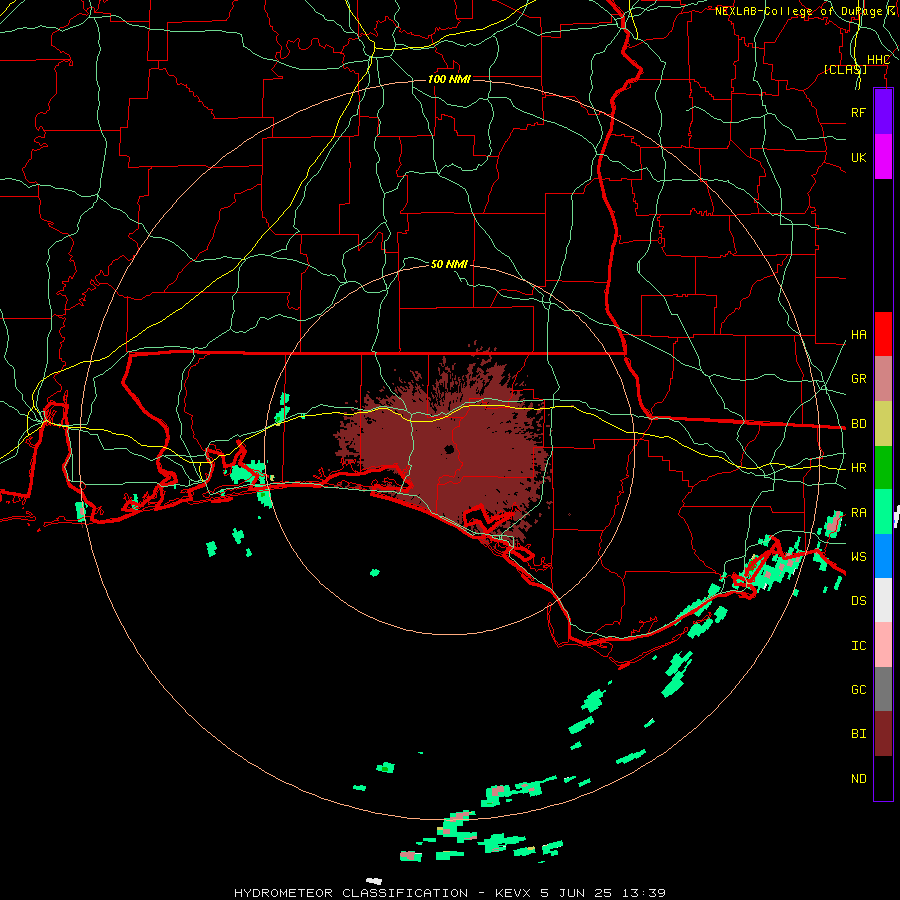Click the 100 NMI range ring label

pos(449,79)
